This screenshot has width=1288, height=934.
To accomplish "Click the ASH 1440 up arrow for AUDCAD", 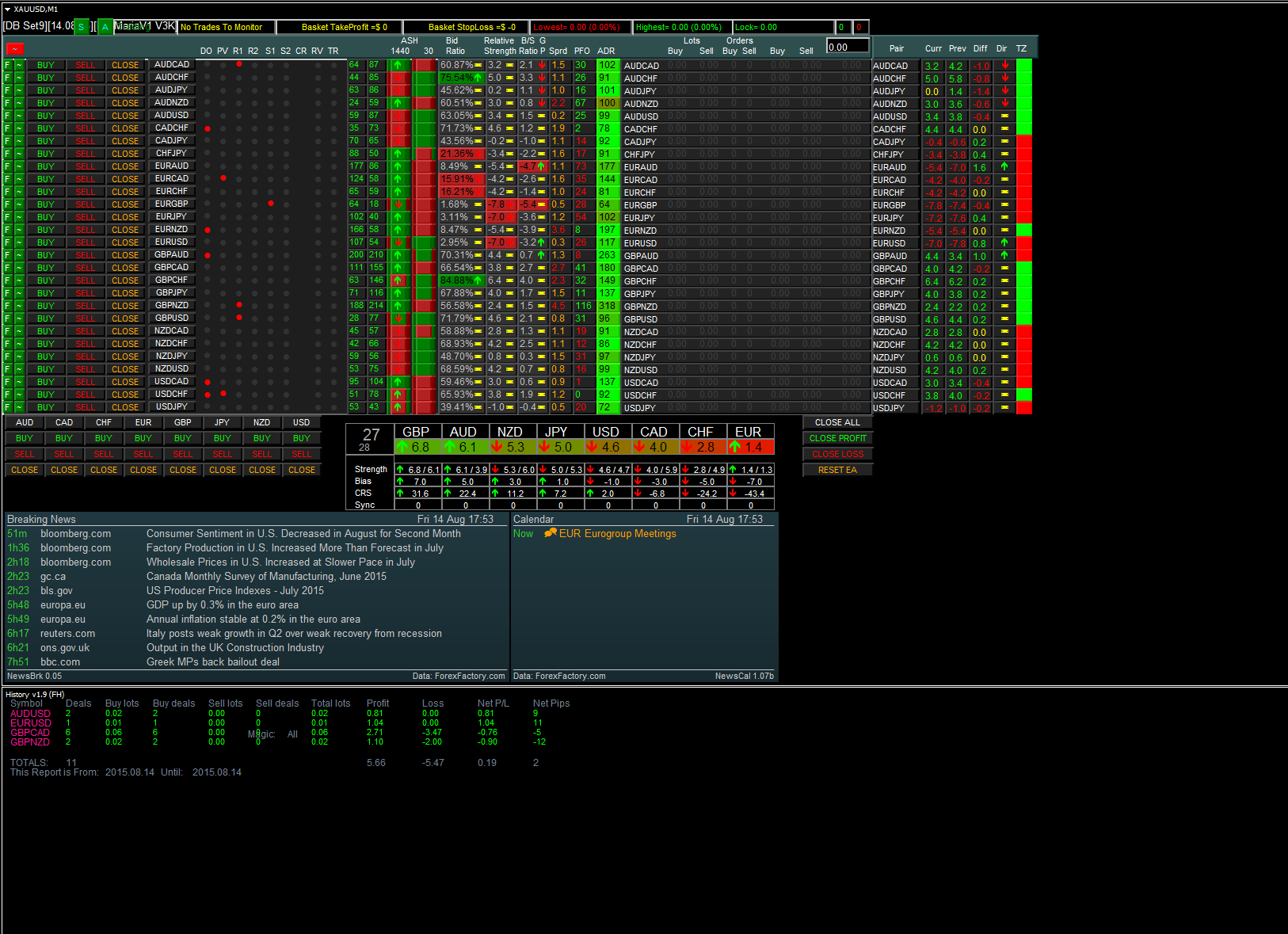I will (398, 65).
